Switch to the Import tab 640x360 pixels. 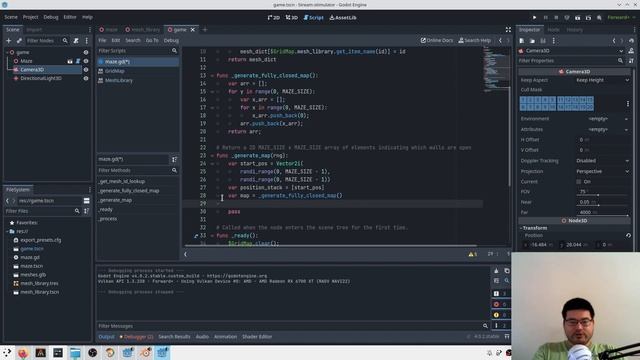click(34, 30)
